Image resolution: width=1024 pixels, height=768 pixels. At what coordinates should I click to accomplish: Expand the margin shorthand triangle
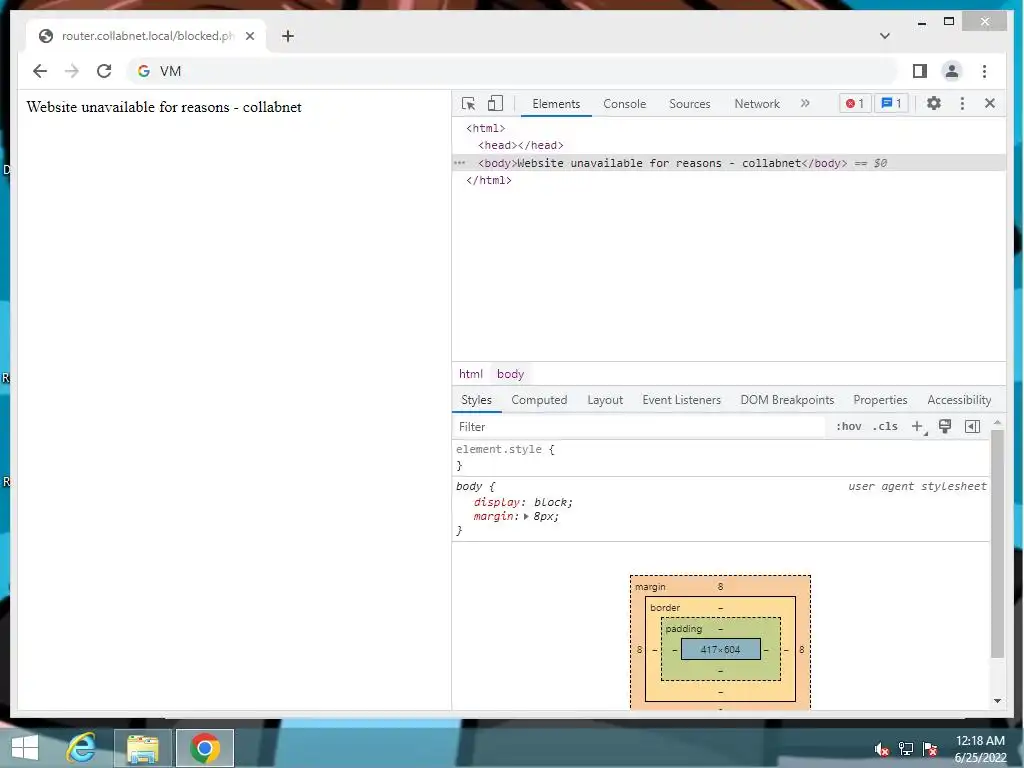pyautogui.click(x=526, y=516)
